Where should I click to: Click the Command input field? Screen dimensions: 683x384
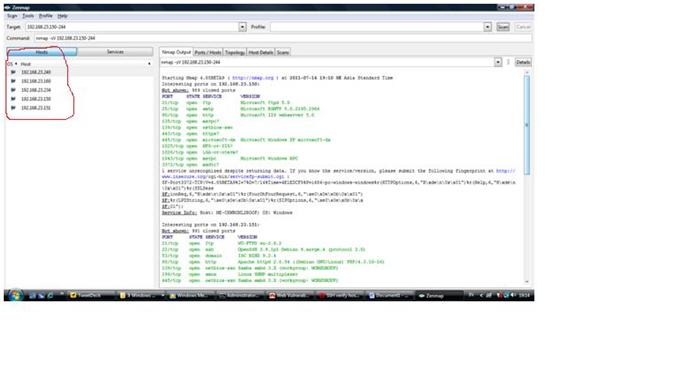tap(282, 38)
